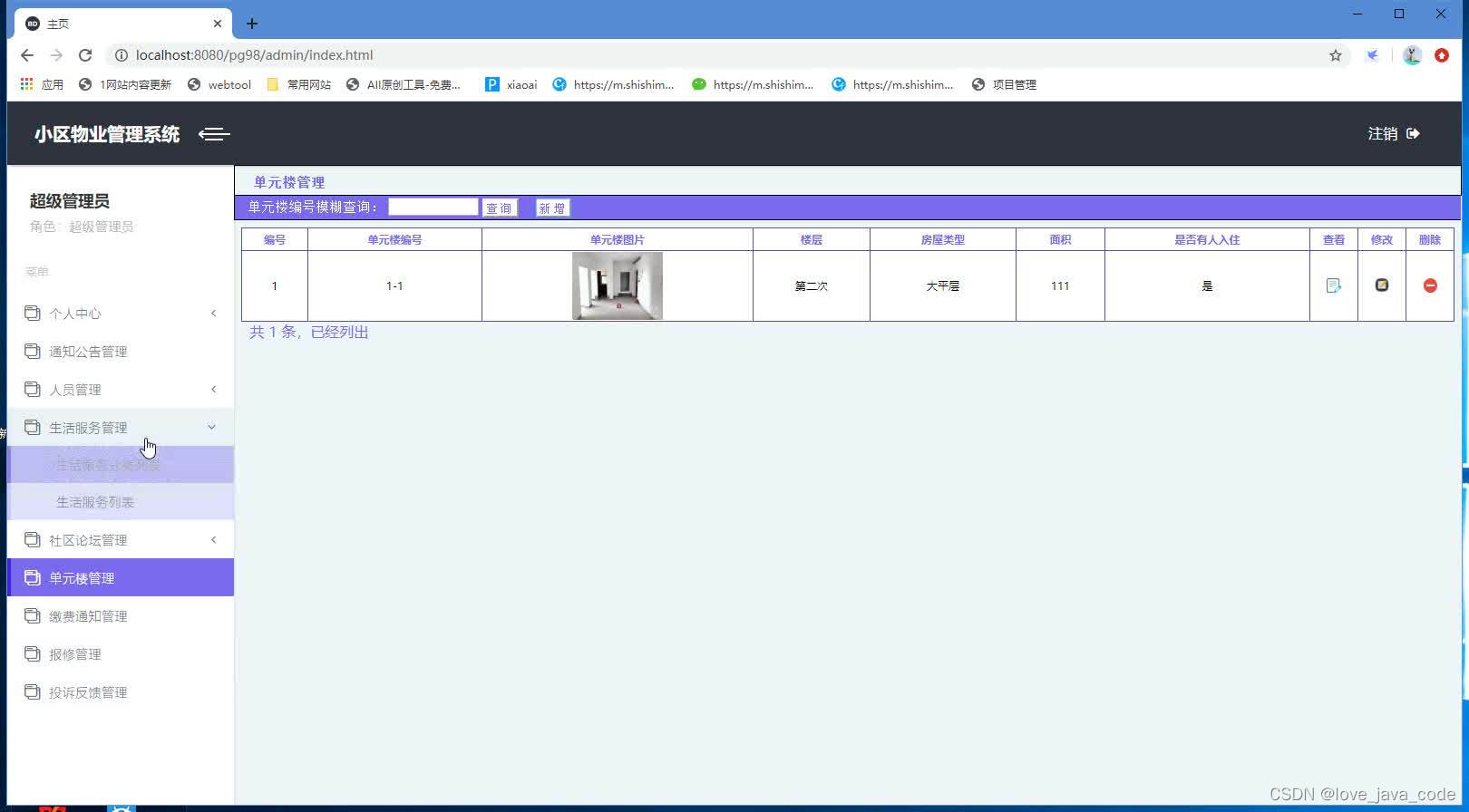The height and width of the screenshot is (812, 1469).
Task: Focus the 单元楼编号模糊查询 input field
Action: click(433, 207)
